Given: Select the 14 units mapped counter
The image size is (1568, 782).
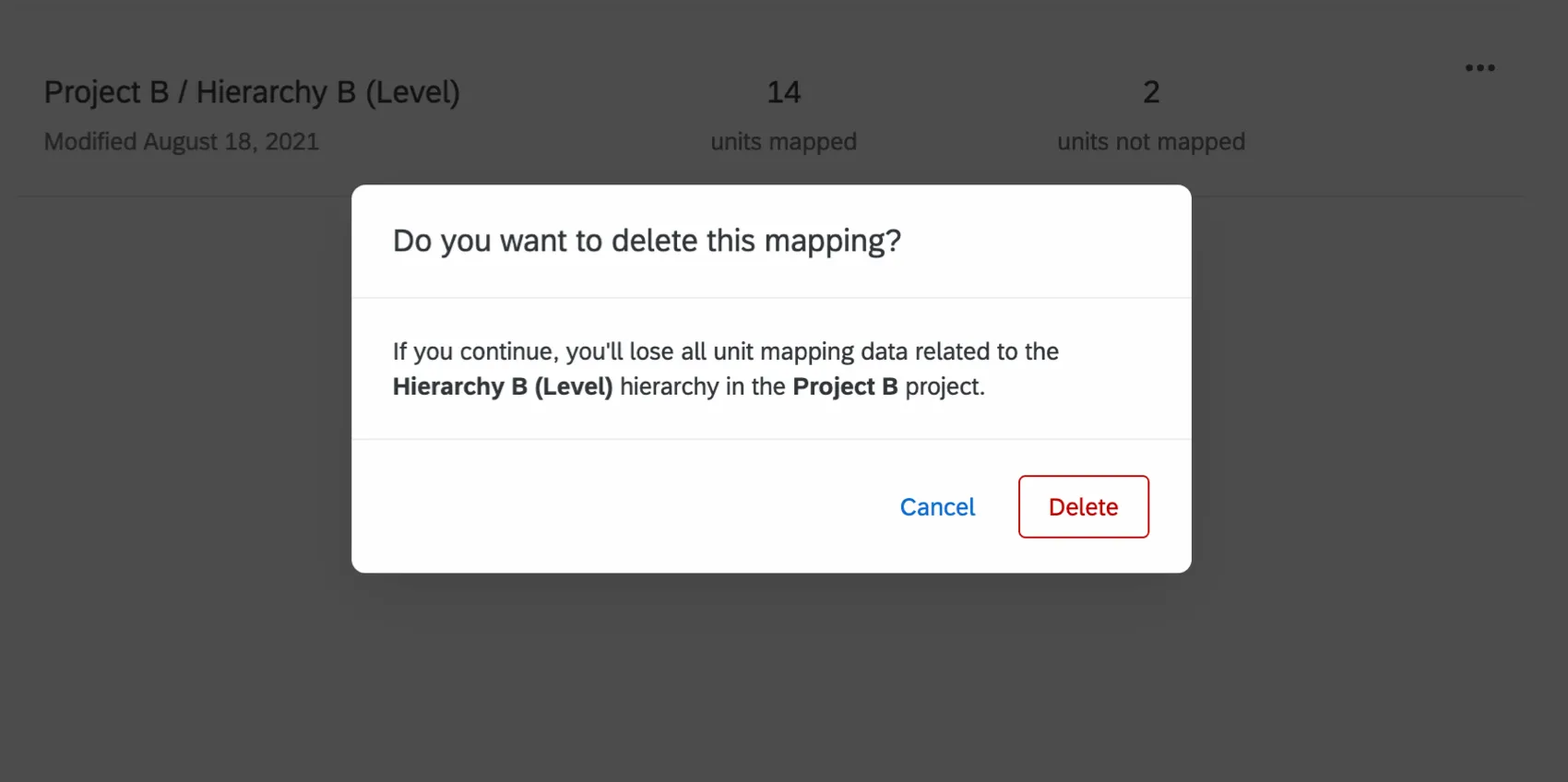Looking at the screenshot, I should (784, 92).
